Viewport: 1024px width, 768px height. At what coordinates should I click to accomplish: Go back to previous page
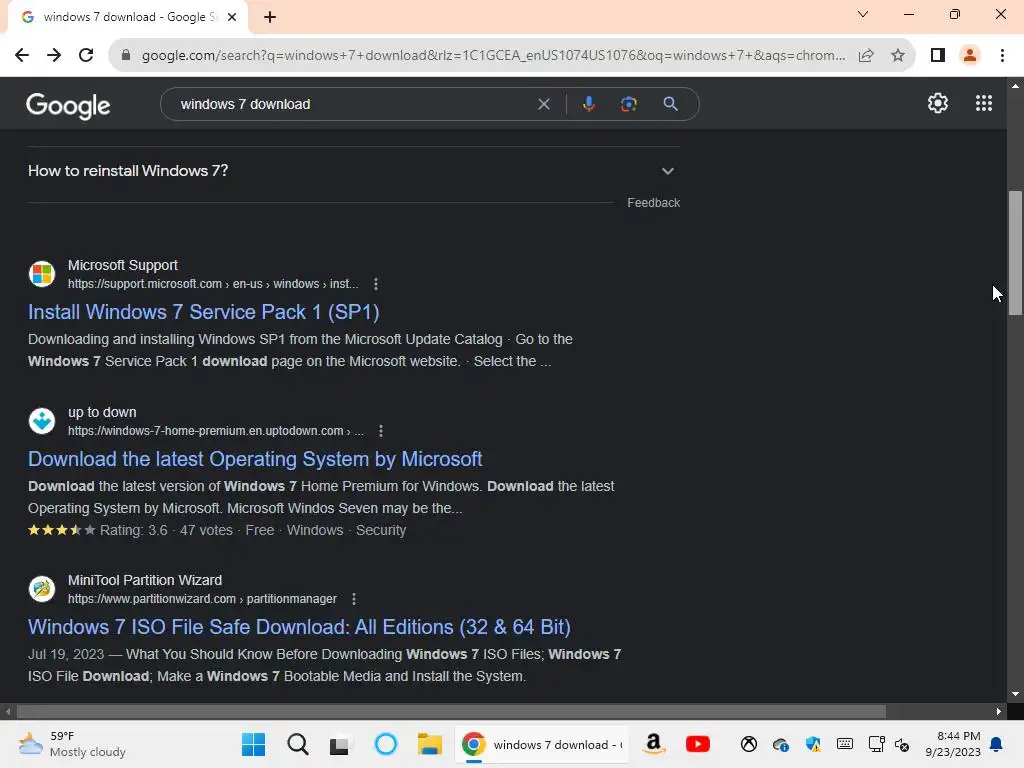click(22, 56)
